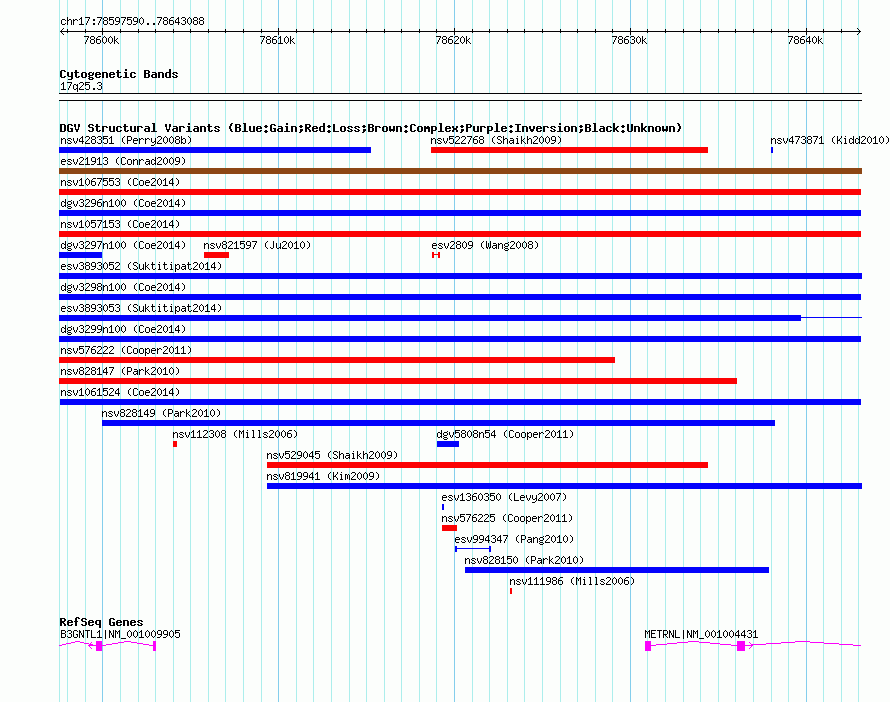
Task: Select the nsv522768 (Shaikh2009) red loss bar
Action: [x=569, y=150]
